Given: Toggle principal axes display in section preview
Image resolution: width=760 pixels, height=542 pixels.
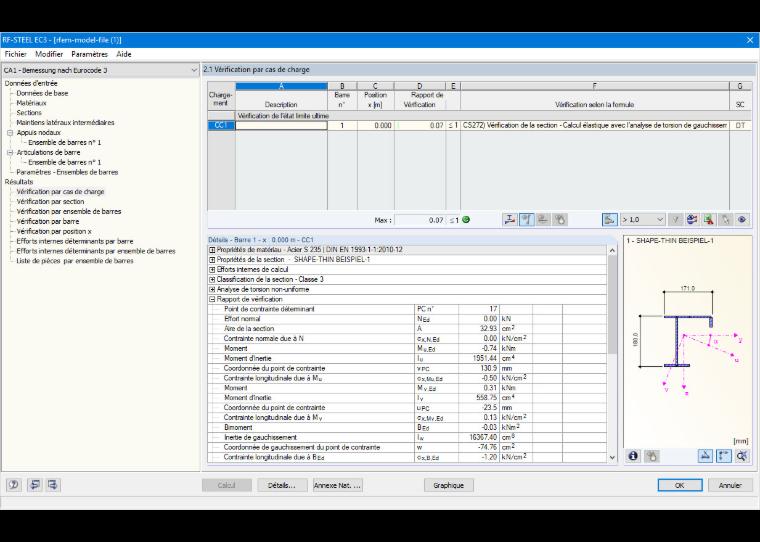Looking at the screenshot, I should [x=724, y=456].
